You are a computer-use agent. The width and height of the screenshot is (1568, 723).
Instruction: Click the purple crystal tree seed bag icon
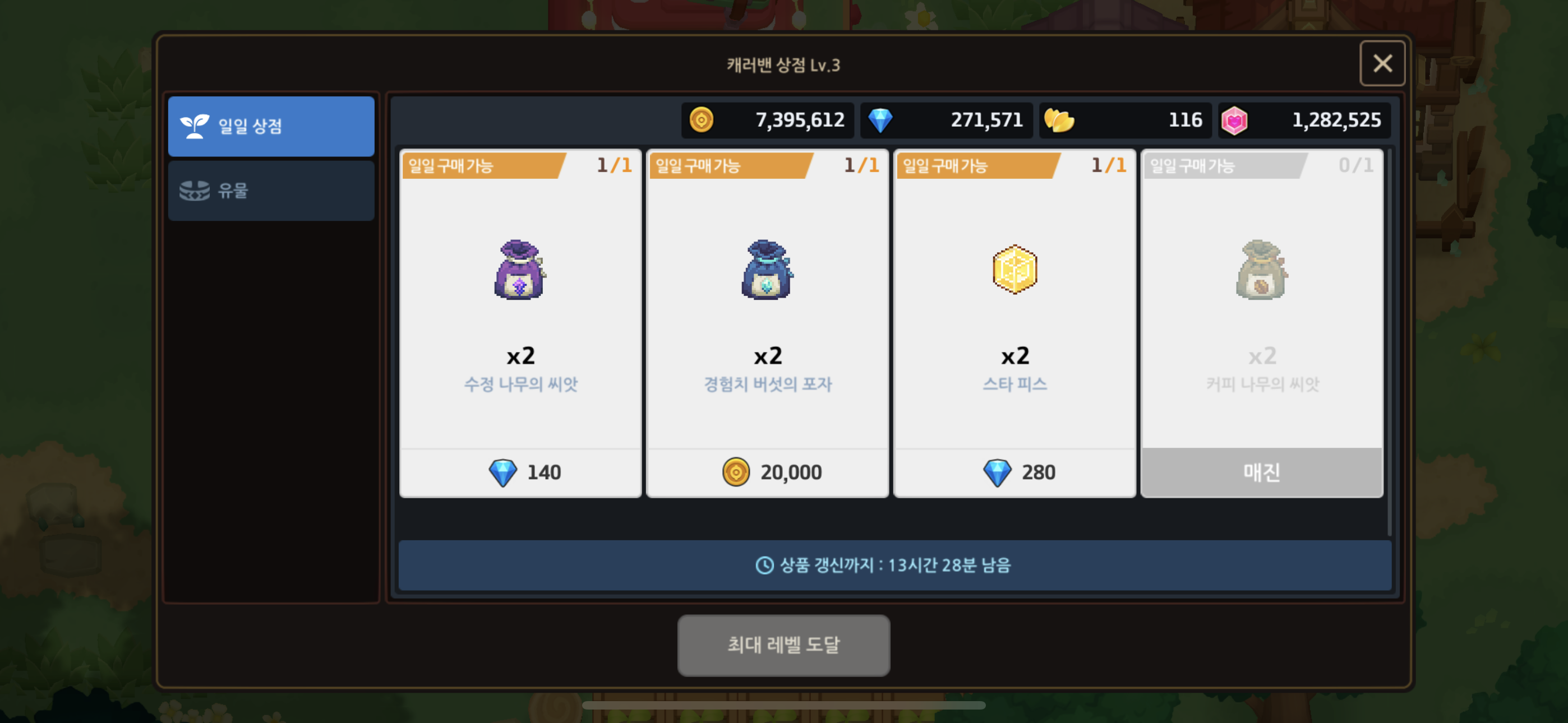520,270
